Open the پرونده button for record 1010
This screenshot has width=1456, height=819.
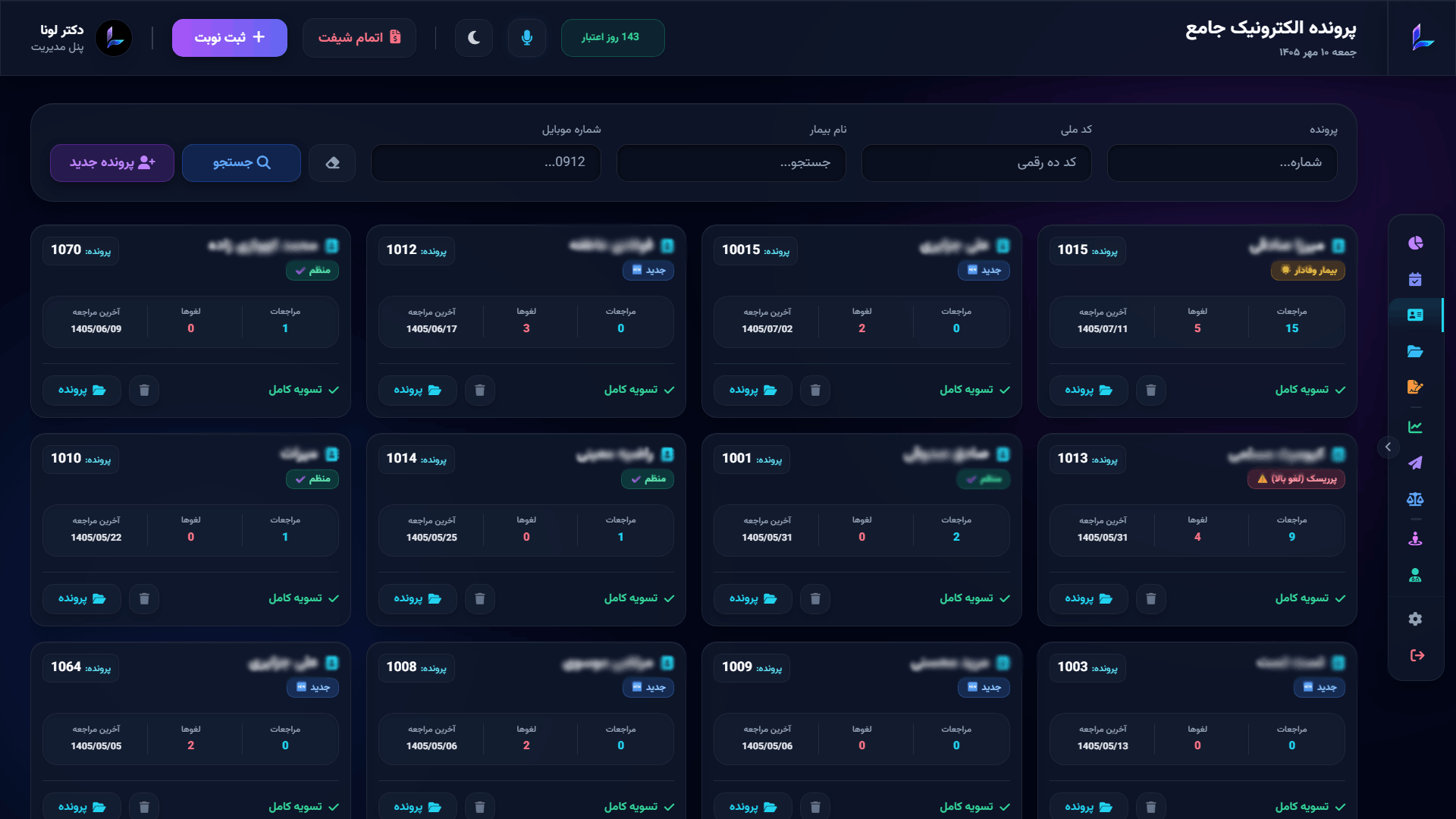[82, 598]
